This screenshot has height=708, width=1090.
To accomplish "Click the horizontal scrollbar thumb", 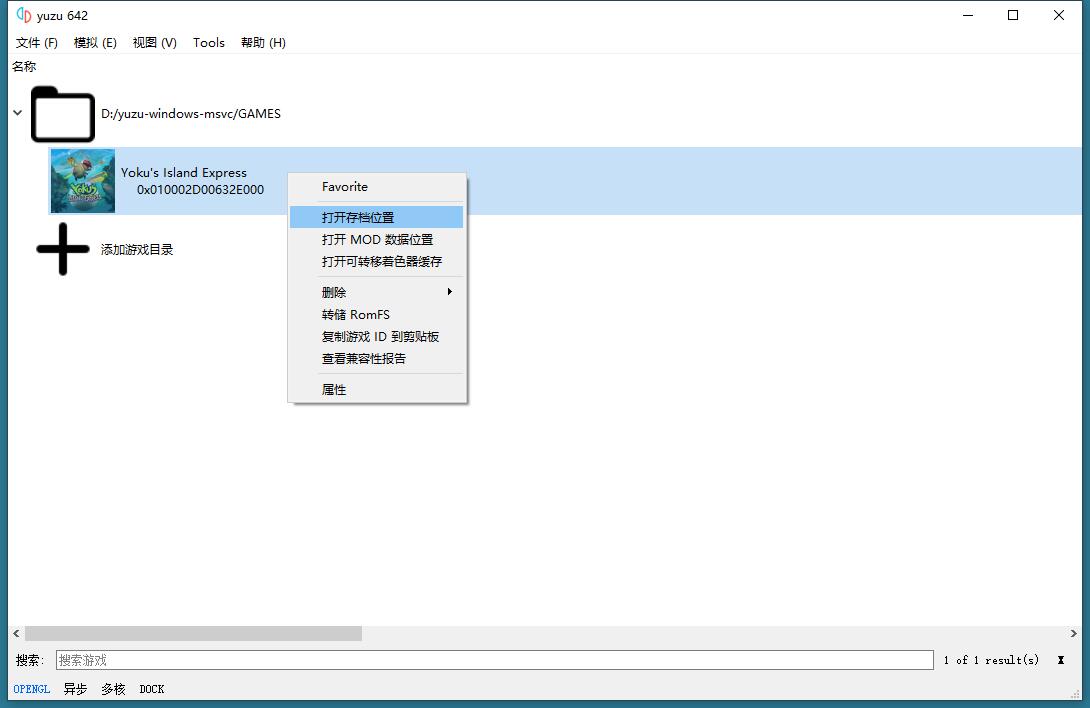I will coord(193,633).
